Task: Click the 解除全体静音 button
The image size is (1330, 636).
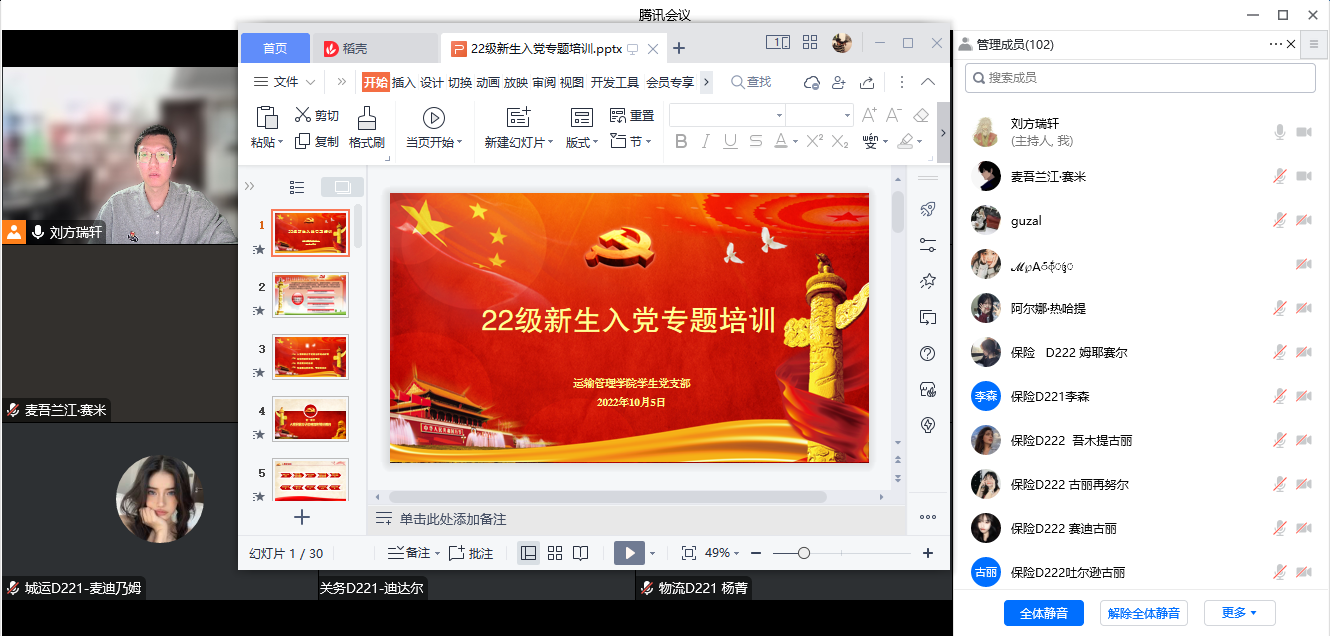Action: pyautogui.click(x=1143, y=613)
